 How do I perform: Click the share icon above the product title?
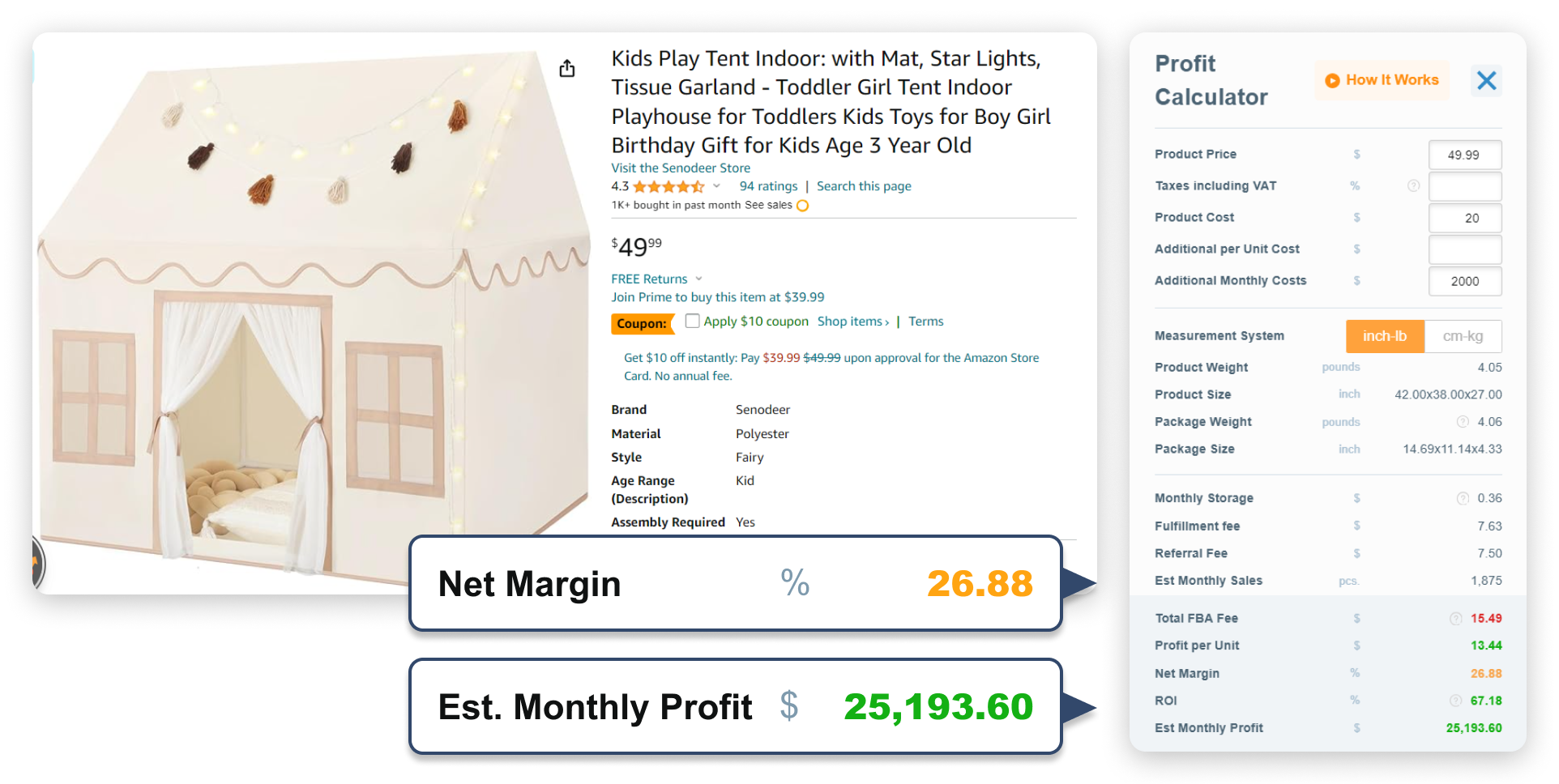click(x=566, y=68)
